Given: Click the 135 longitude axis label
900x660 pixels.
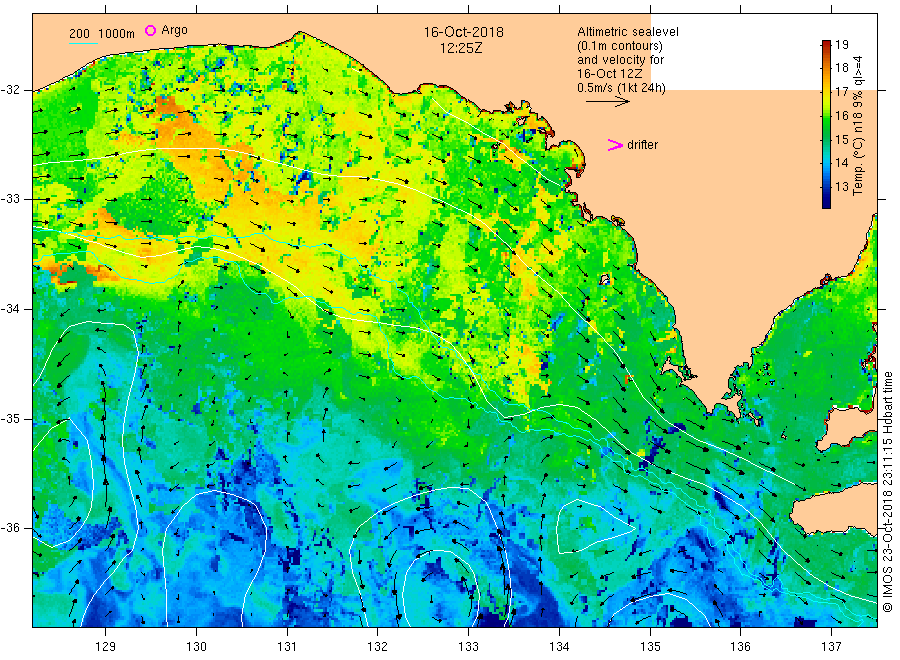Looking at the screenshot, I should [x=650, y=646].
